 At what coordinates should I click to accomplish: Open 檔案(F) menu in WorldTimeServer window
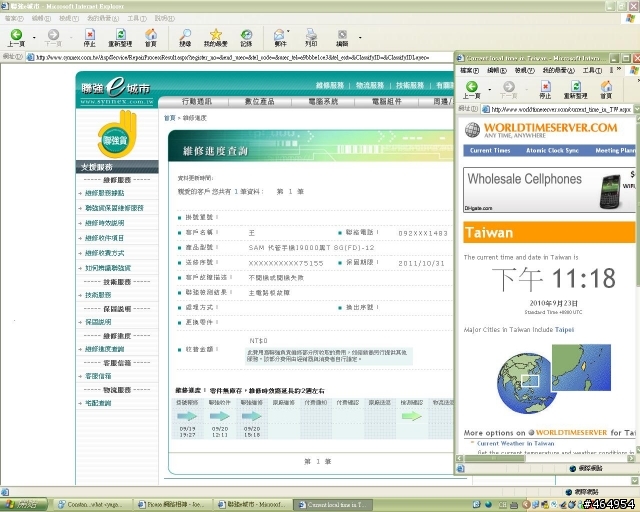(469, 70)
